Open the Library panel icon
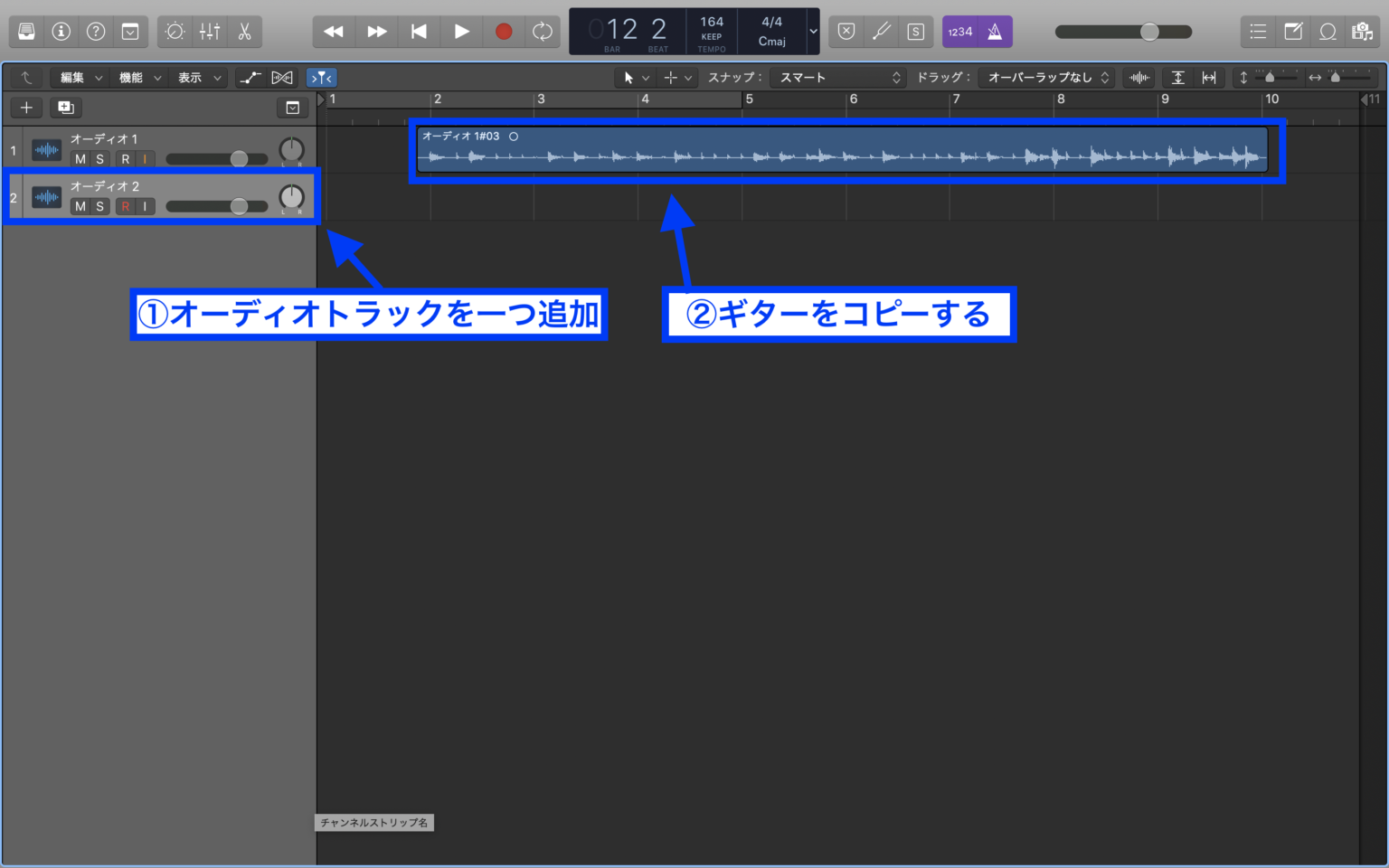 26,32
